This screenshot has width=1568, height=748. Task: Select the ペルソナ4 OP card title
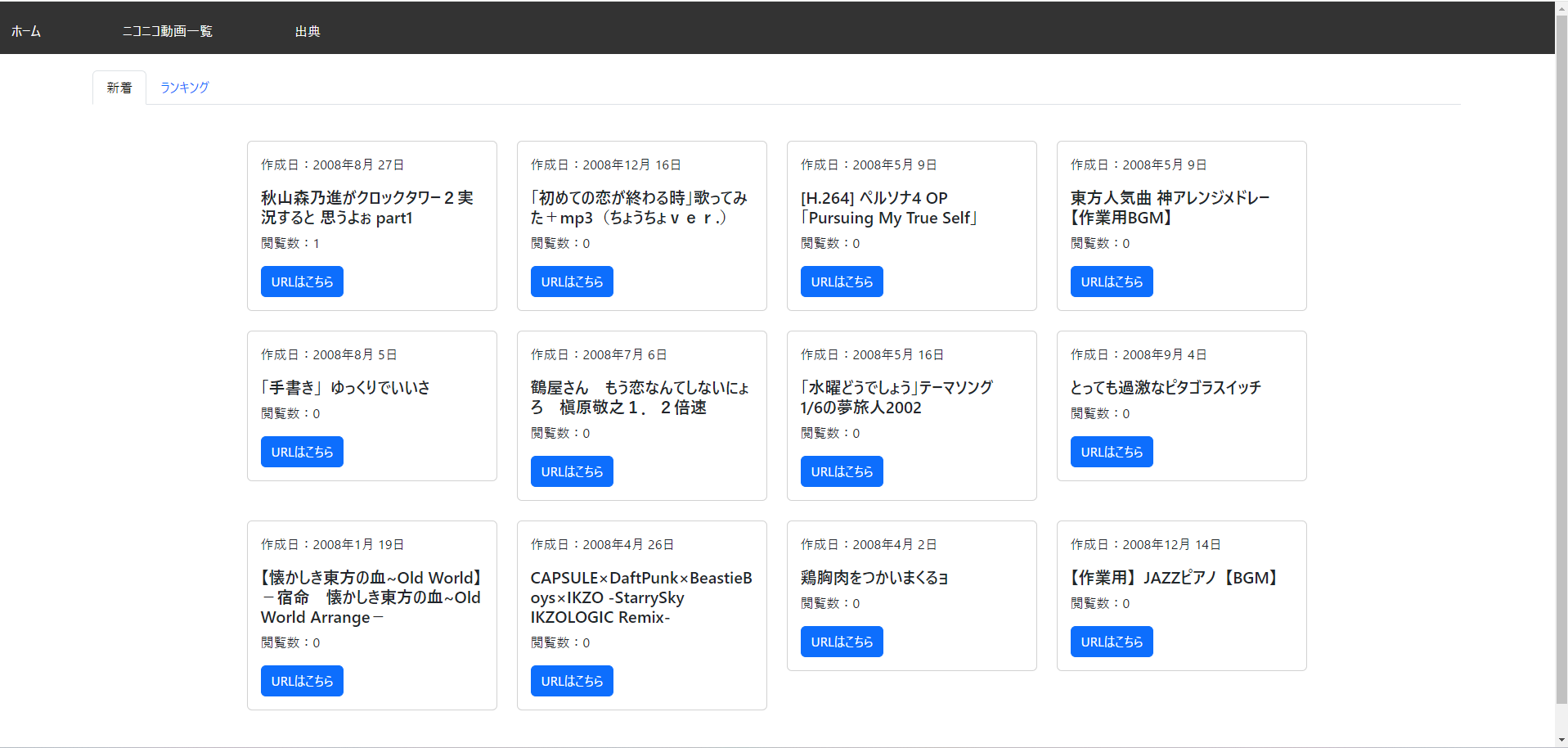pyautogui.click(x=889, y=207)
